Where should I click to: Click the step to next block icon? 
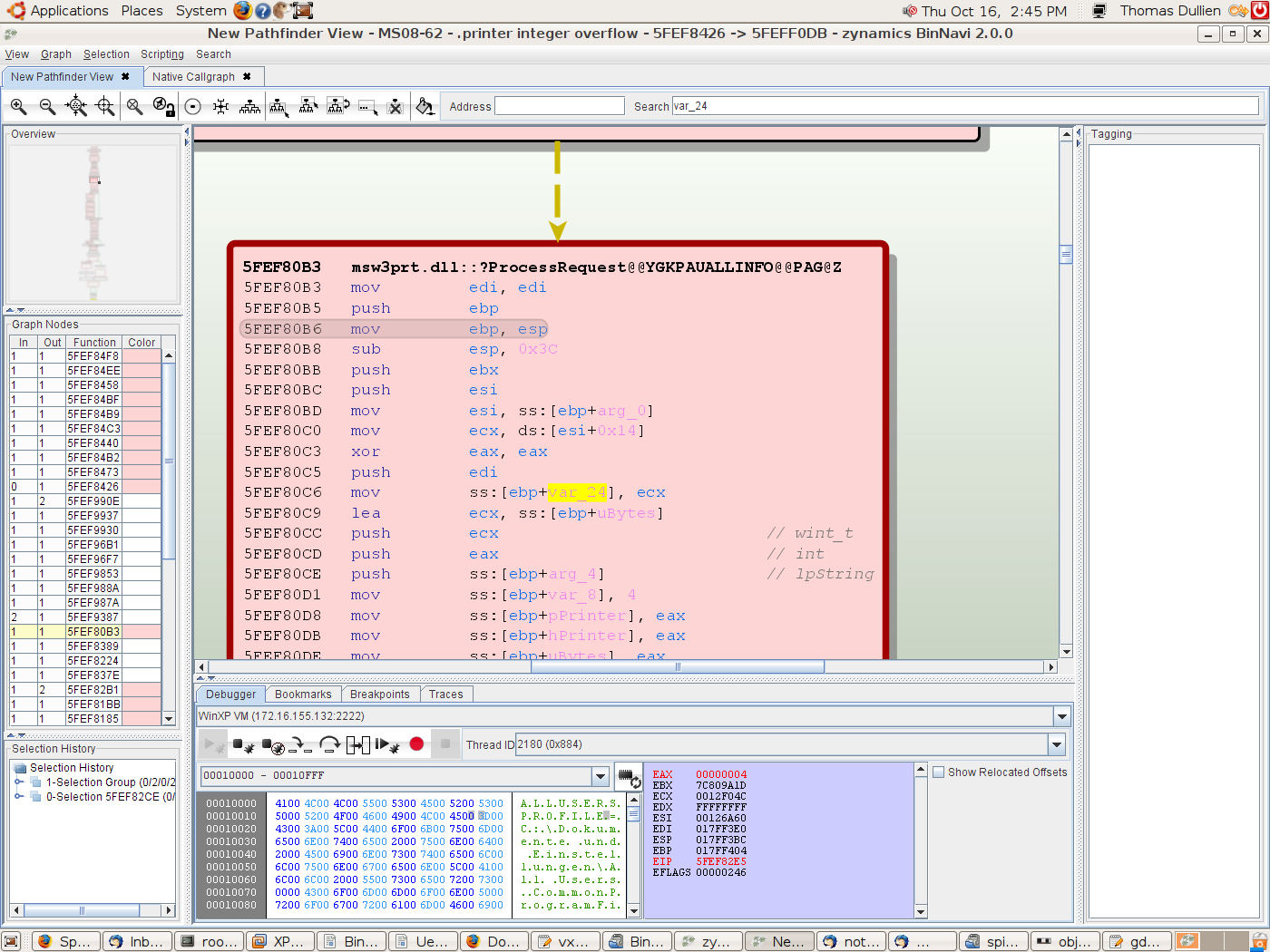pos(358,745)
